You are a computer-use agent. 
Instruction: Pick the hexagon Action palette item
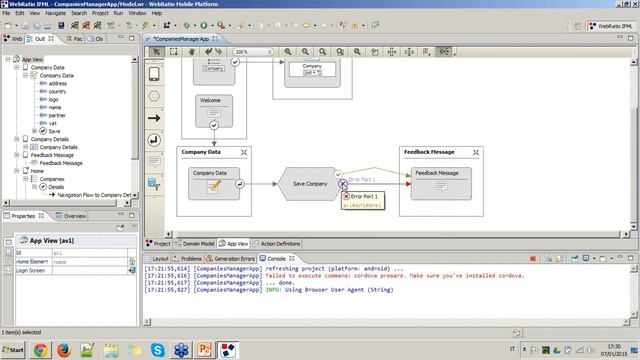click(x=154, y=96)
